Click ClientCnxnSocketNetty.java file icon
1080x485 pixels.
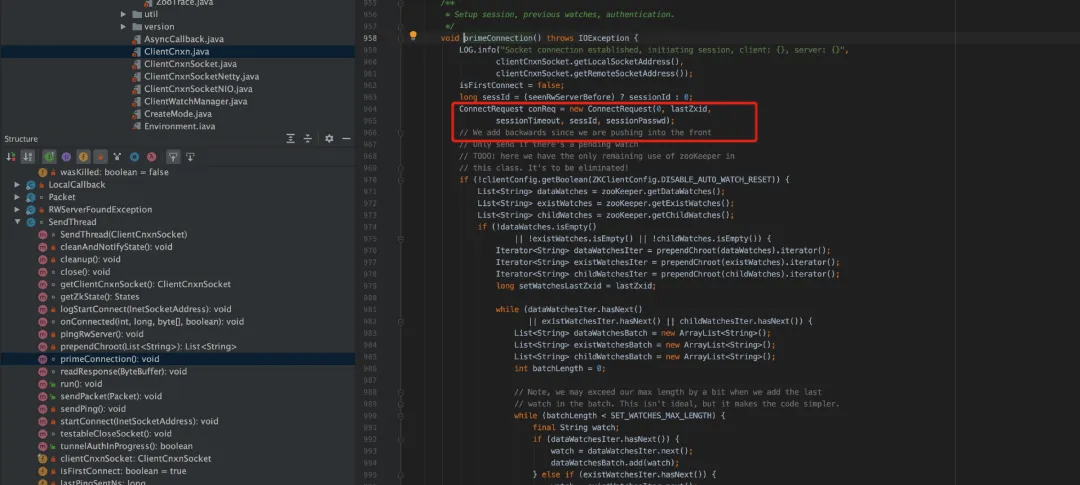coord(136,76)
